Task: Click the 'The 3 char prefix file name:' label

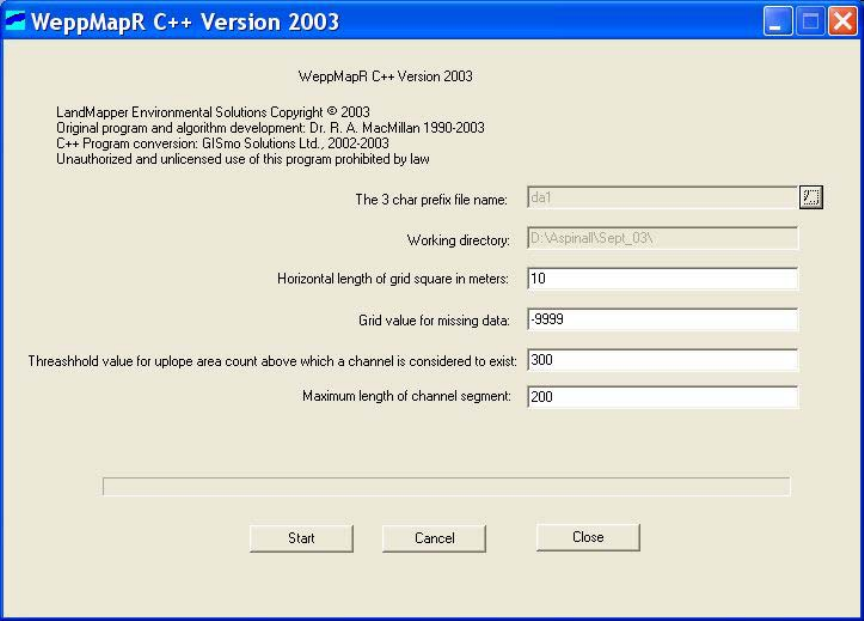Action: point(431,199)
